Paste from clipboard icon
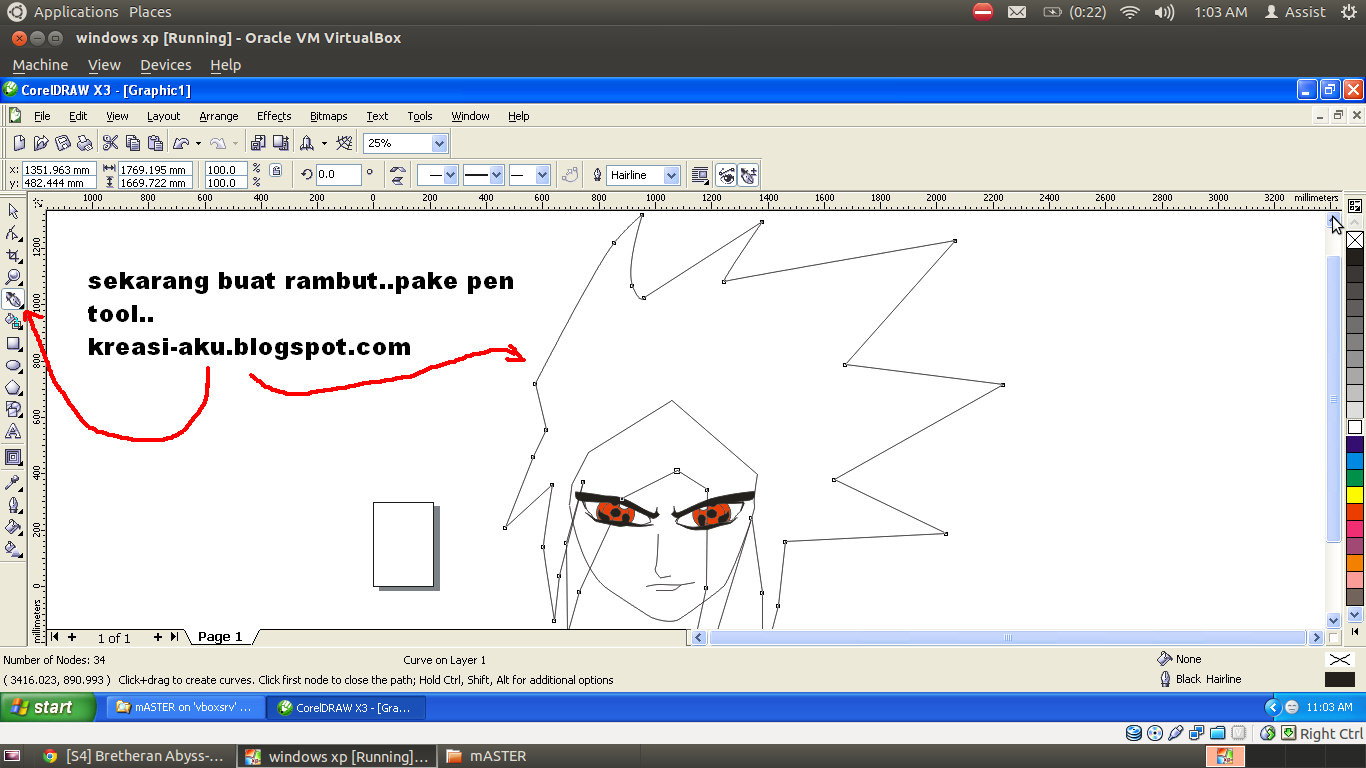 155,143
